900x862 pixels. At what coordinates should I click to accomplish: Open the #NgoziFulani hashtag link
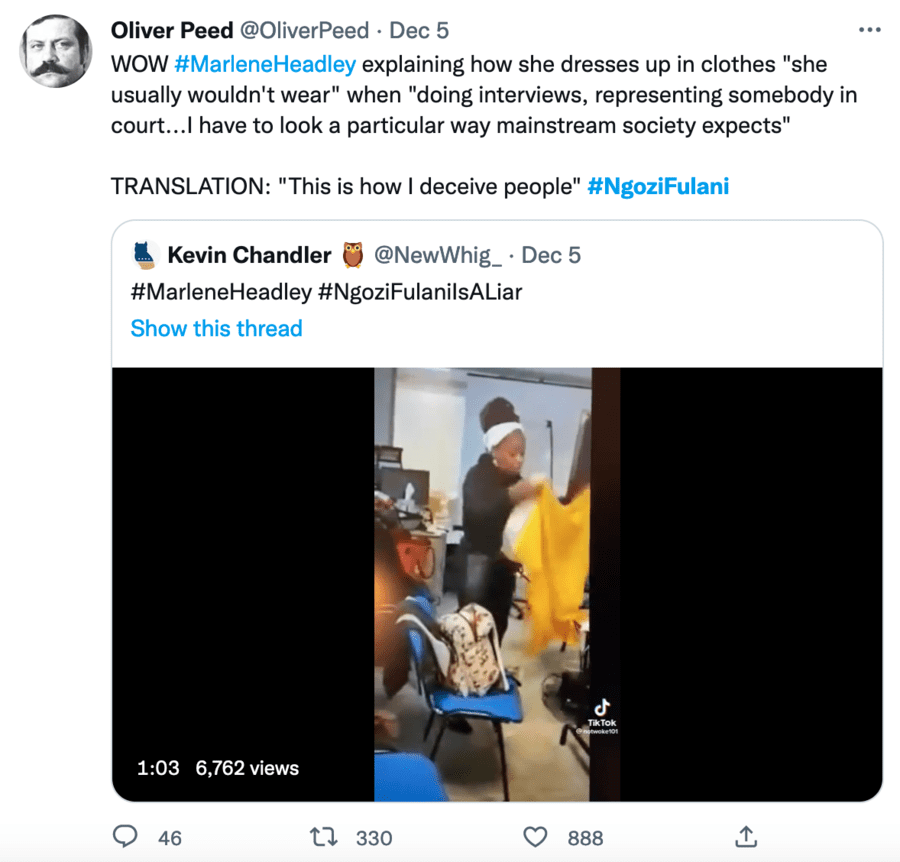tap(658, 186)
